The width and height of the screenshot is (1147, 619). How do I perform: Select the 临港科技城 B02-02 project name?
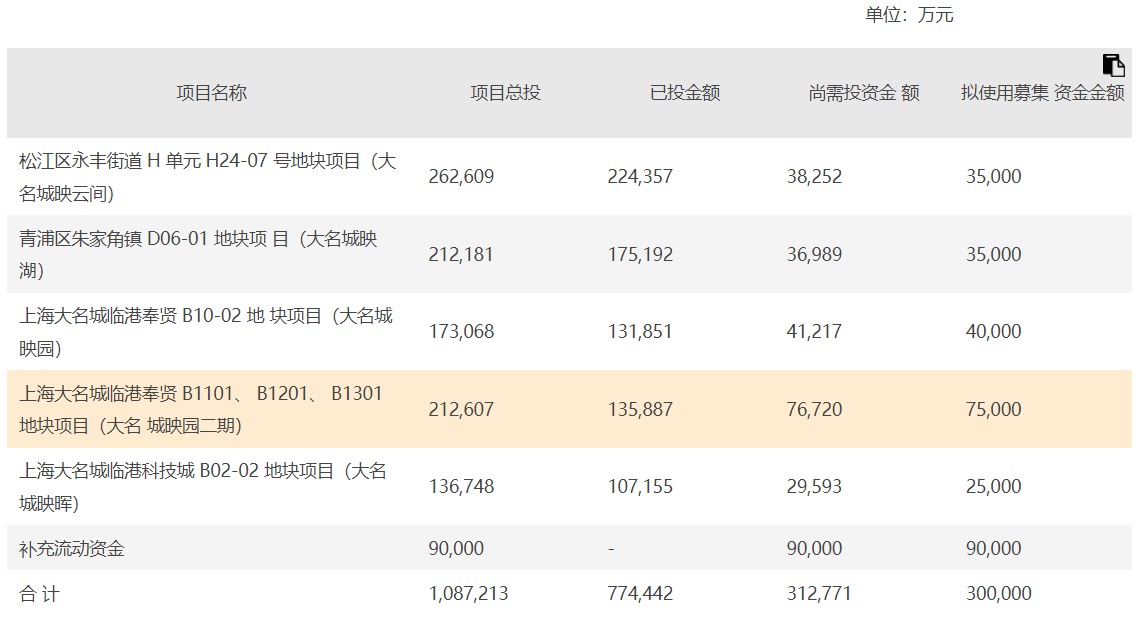(203, 486)
